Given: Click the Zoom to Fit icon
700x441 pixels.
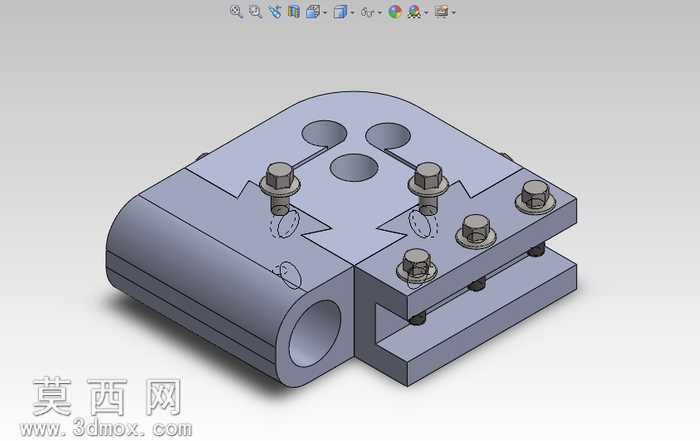Looking at the screenshot, I should pos(236,12).
